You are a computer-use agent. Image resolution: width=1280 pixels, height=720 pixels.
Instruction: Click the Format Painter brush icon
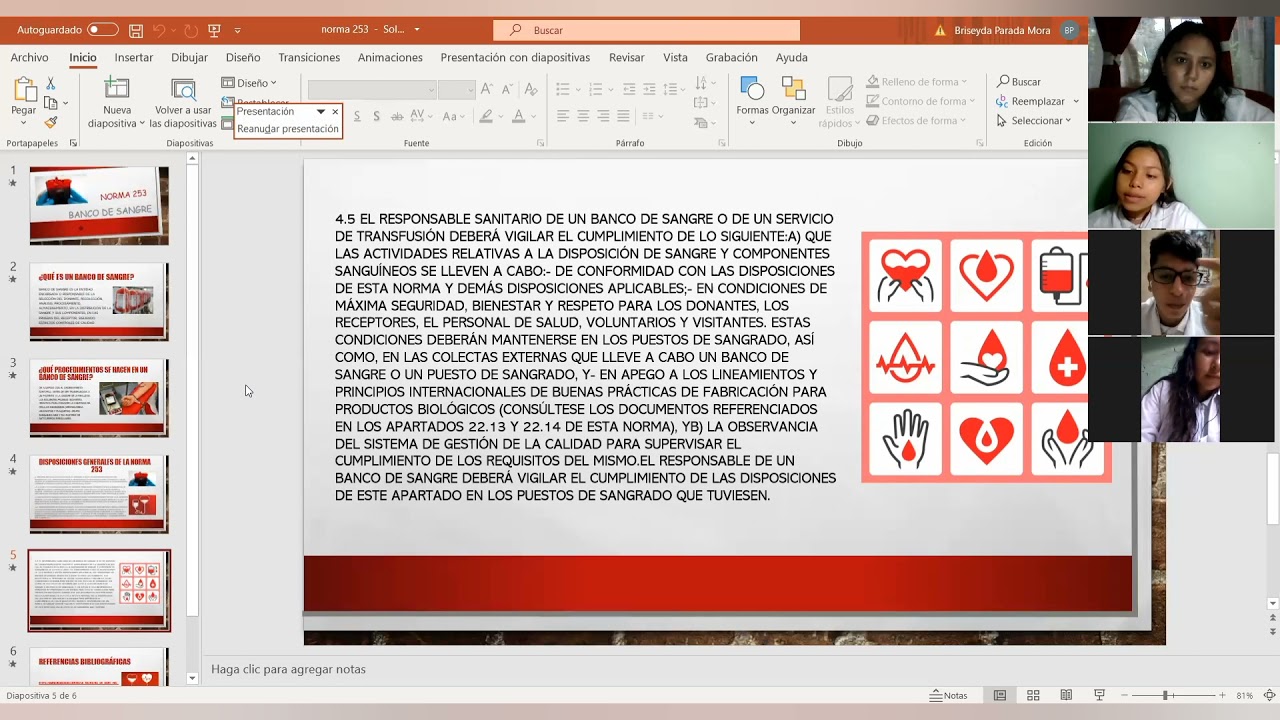coord(51,122)
